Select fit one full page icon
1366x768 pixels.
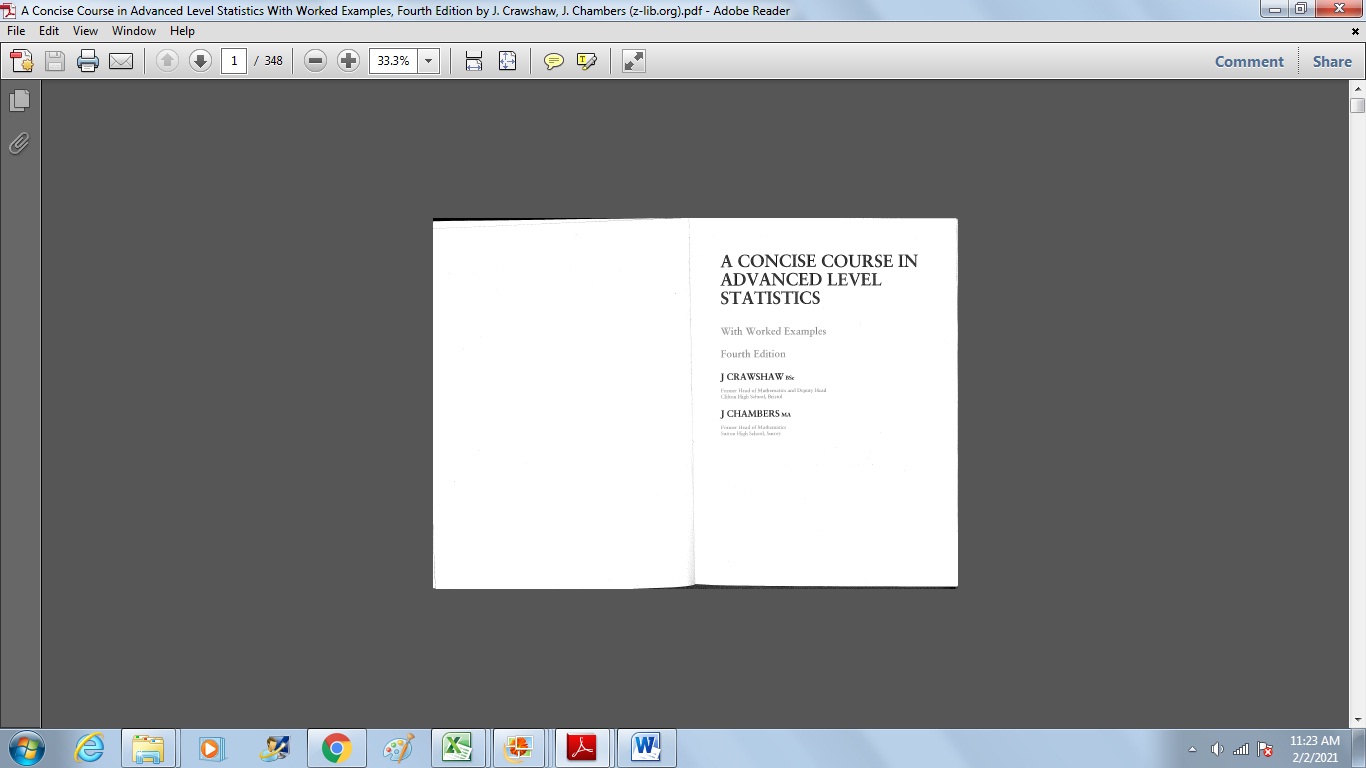pos(507,61)
